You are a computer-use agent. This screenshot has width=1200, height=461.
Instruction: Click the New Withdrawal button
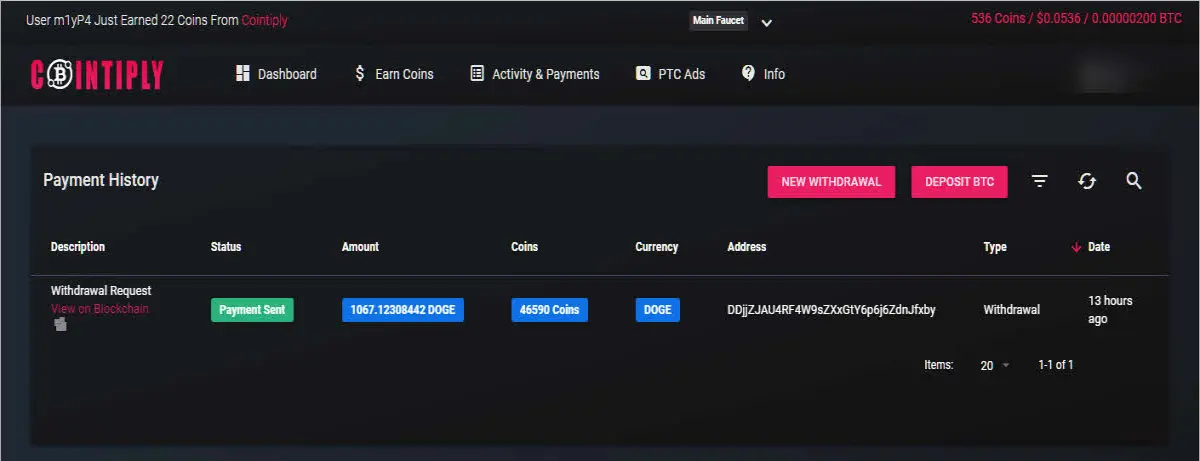pos(831,182)
